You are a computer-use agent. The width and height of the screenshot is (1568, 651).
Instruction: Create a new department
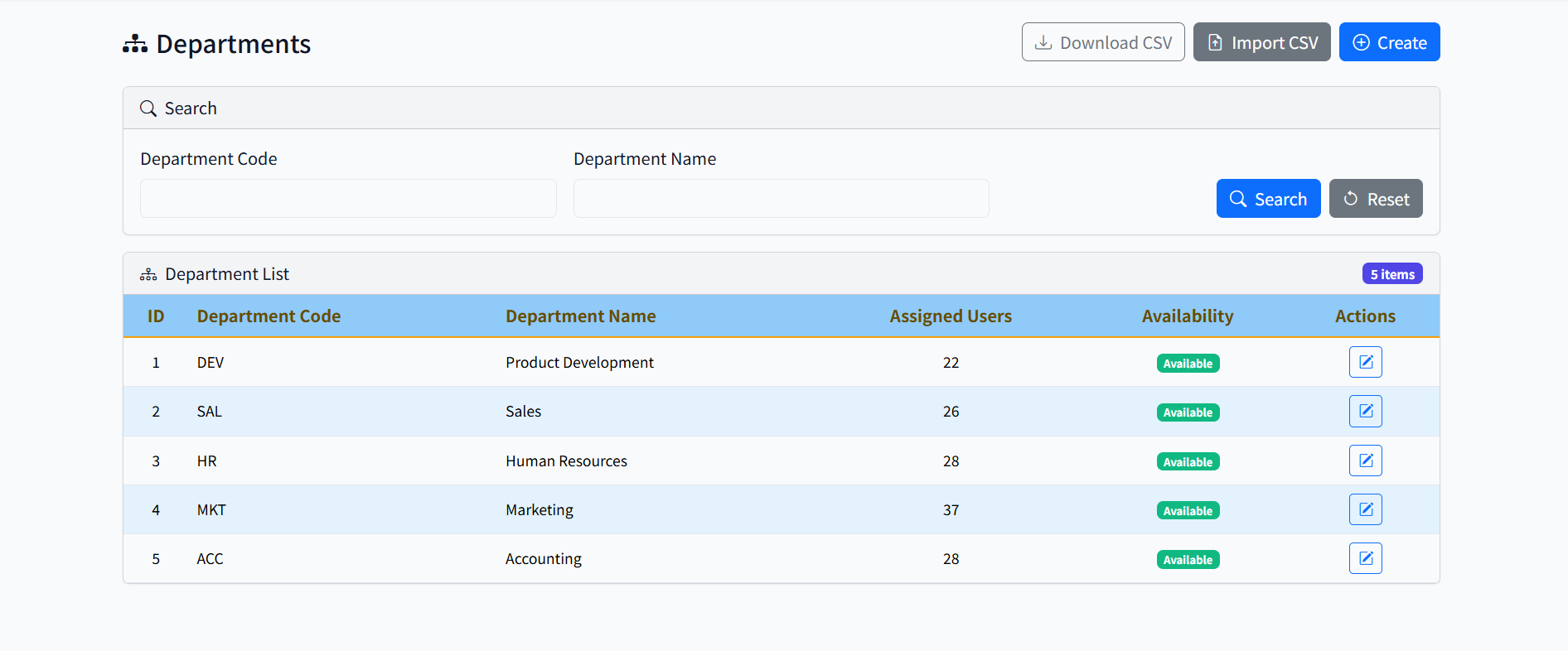pos(1389,42)
